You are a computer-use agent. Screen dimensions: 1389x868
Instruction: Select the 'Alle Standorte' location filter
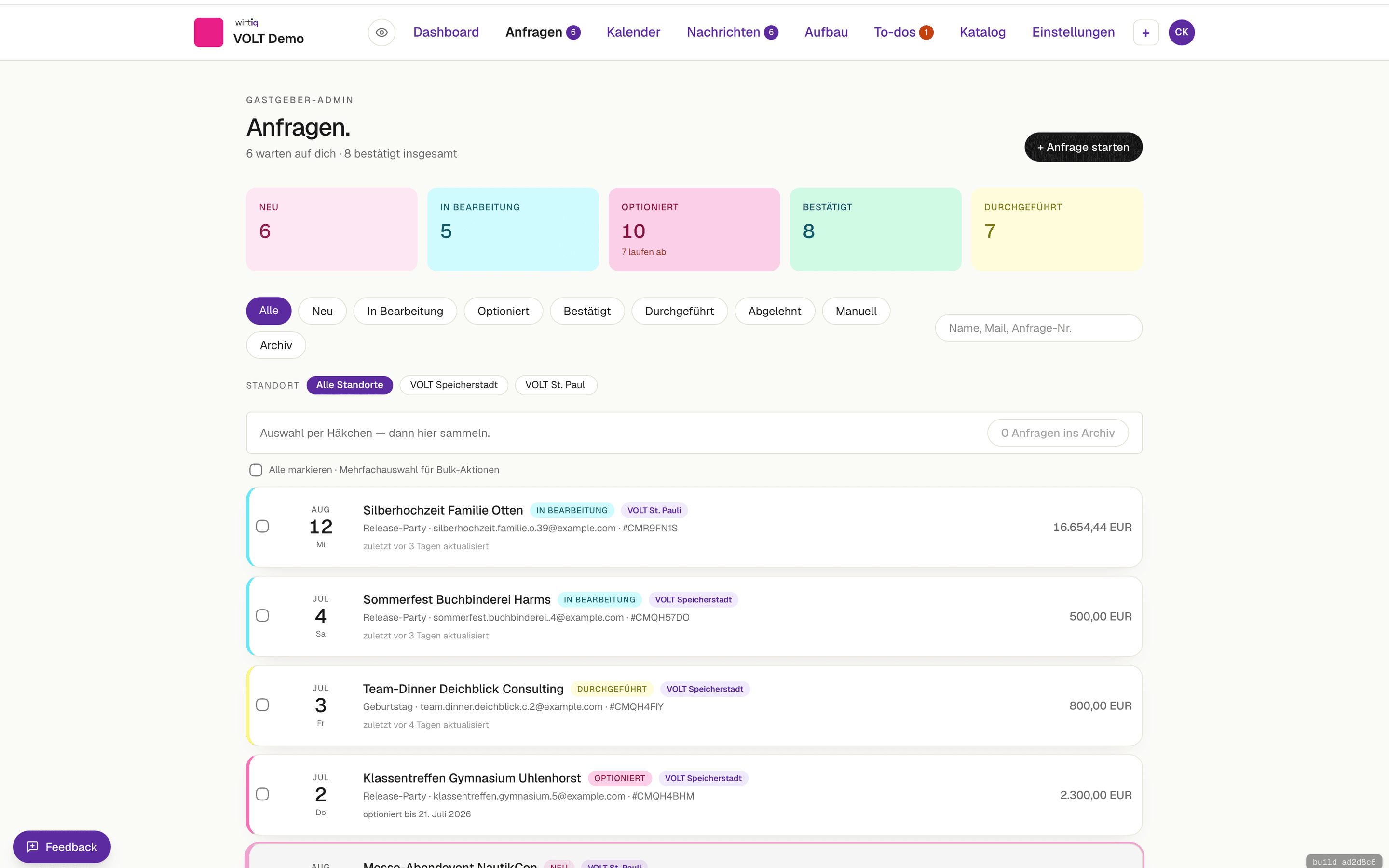[x=350, y=385]
